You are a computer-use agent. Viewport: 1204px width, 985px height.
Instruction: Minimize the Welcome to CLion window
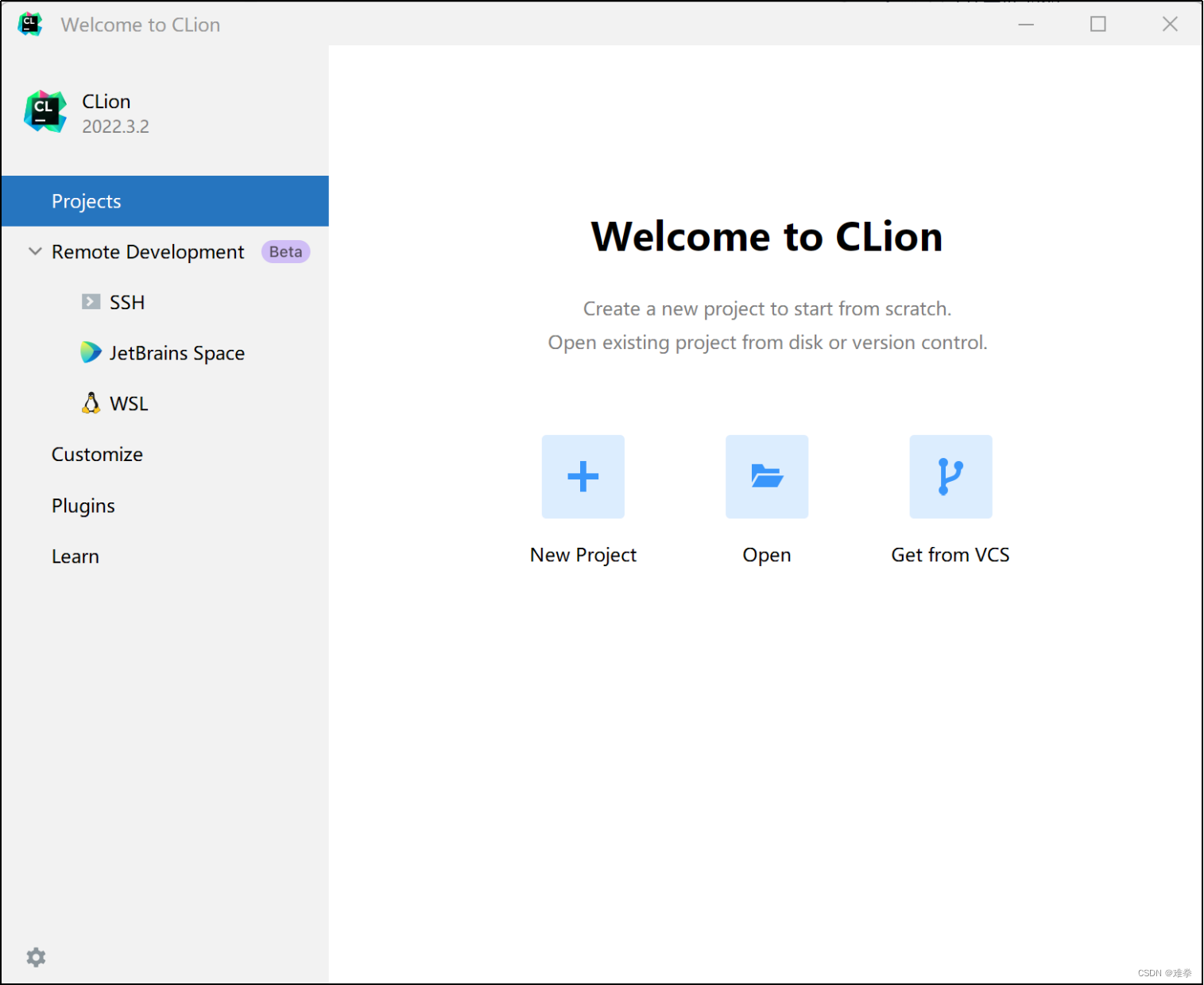click(x=1026, y=24)
